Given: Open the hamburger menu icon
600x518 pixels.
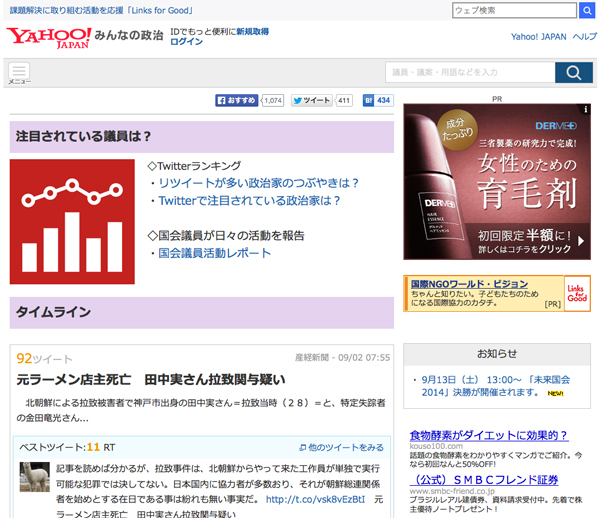Looking at the screenshot, I should point(19,72).
